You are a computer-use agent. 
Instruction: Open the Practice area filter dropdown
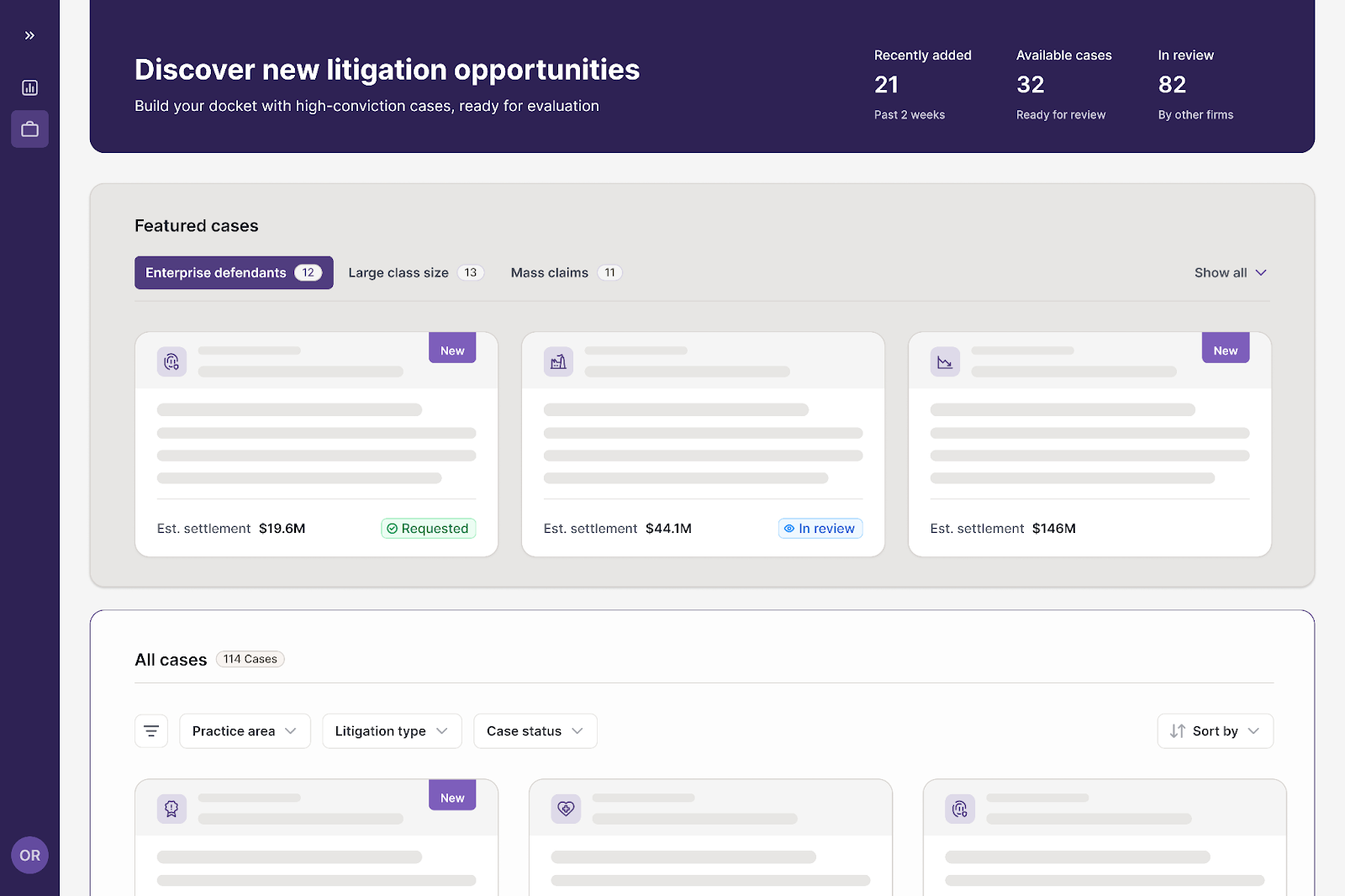tap(245, 731)
